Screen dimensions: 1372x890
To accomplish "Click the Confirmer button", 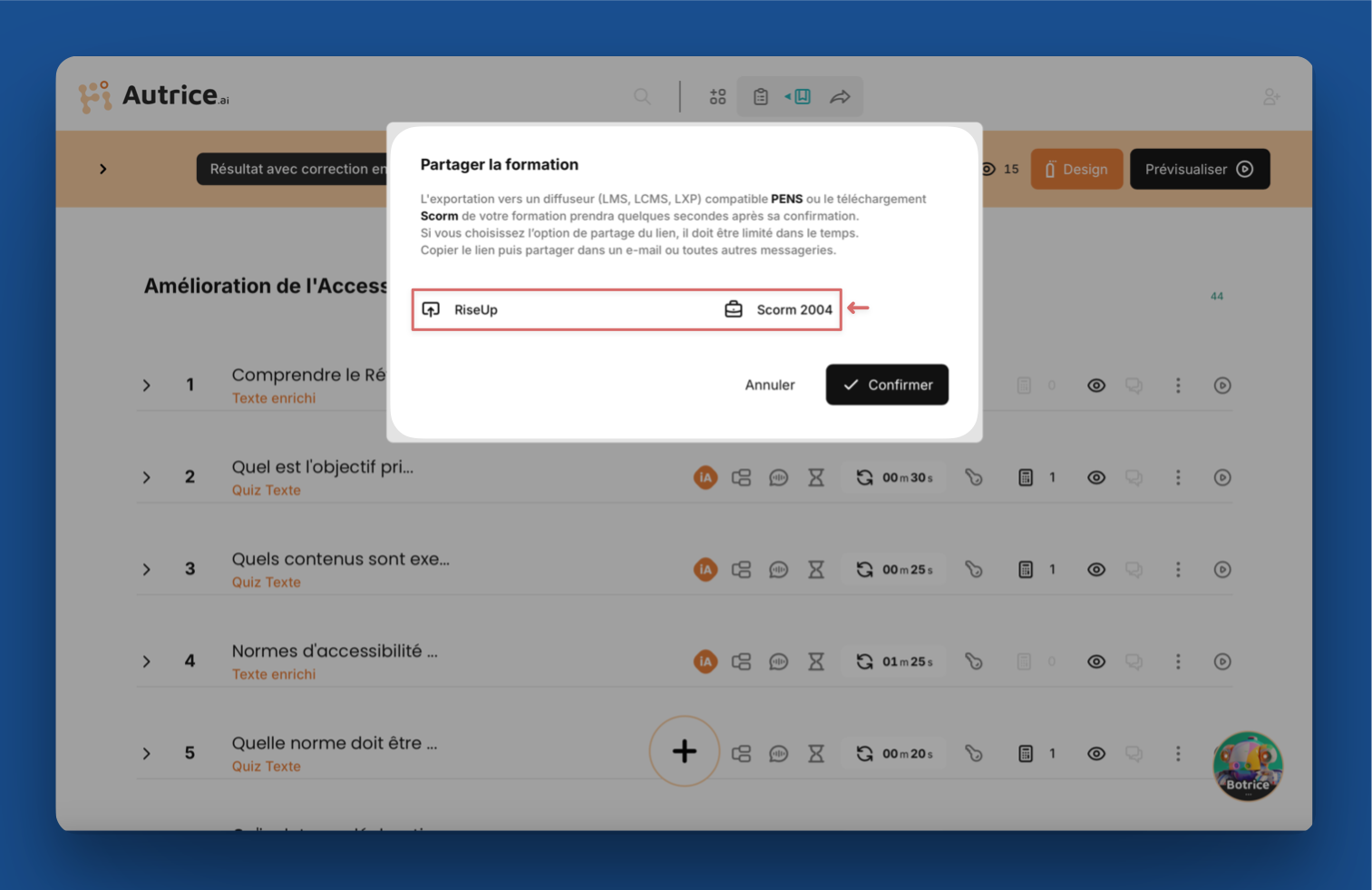I will point(887,385).
